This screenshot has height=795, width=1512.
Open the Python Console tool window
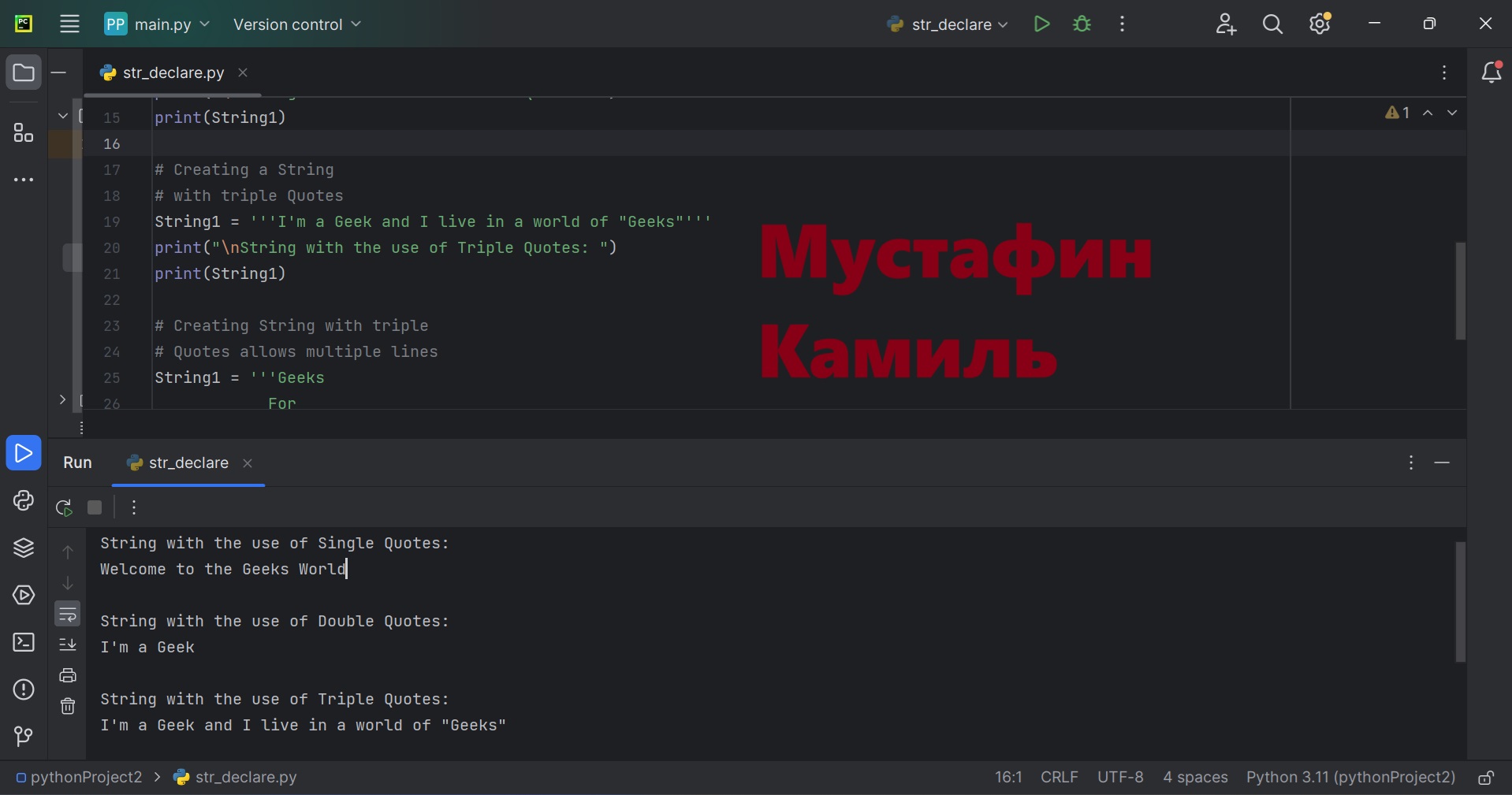pyautogui.click(x=24, y=501)
